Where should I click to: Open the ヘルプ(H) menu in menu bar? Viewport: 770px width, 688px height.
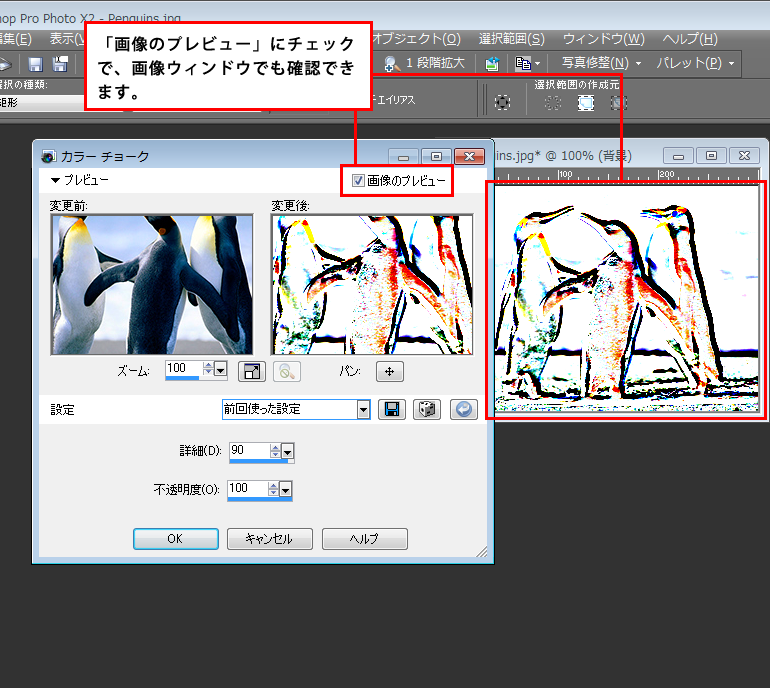[x=690, y=38]
